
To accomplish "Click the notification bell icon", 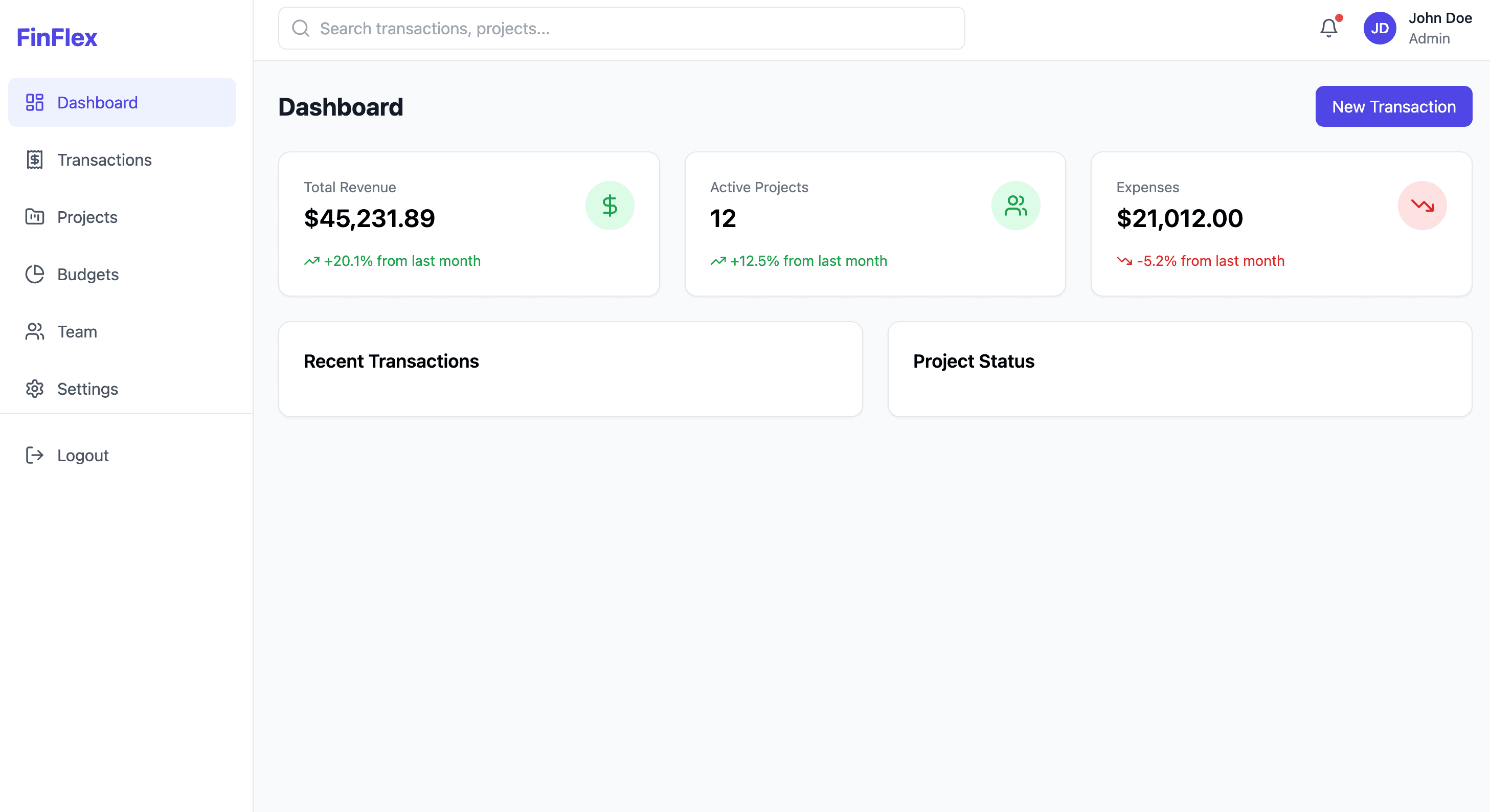I will (x=1328, y=28).
